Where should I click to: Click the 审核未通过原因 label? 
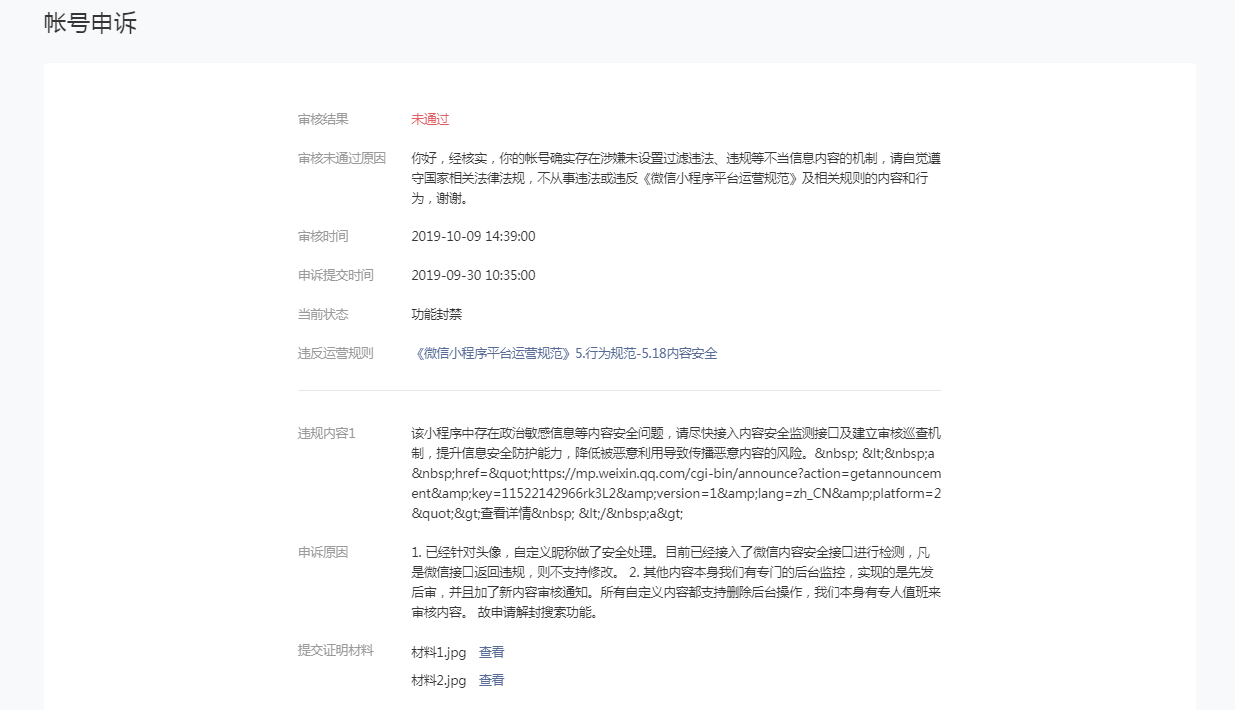point(342,158)
